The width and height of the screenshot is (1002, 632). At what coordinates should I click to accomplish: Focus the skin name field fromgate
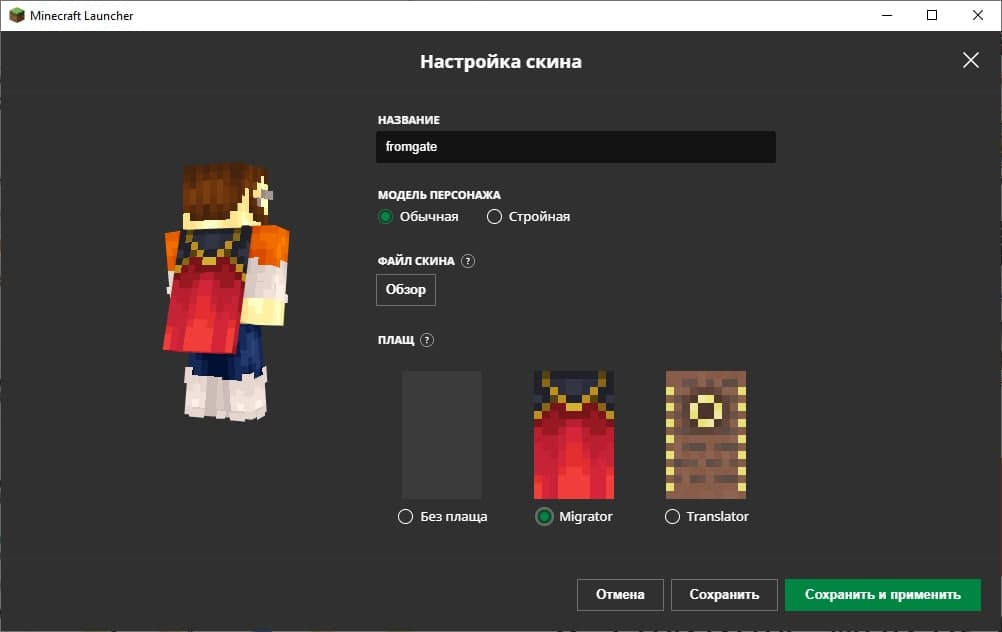click(576, 147)
